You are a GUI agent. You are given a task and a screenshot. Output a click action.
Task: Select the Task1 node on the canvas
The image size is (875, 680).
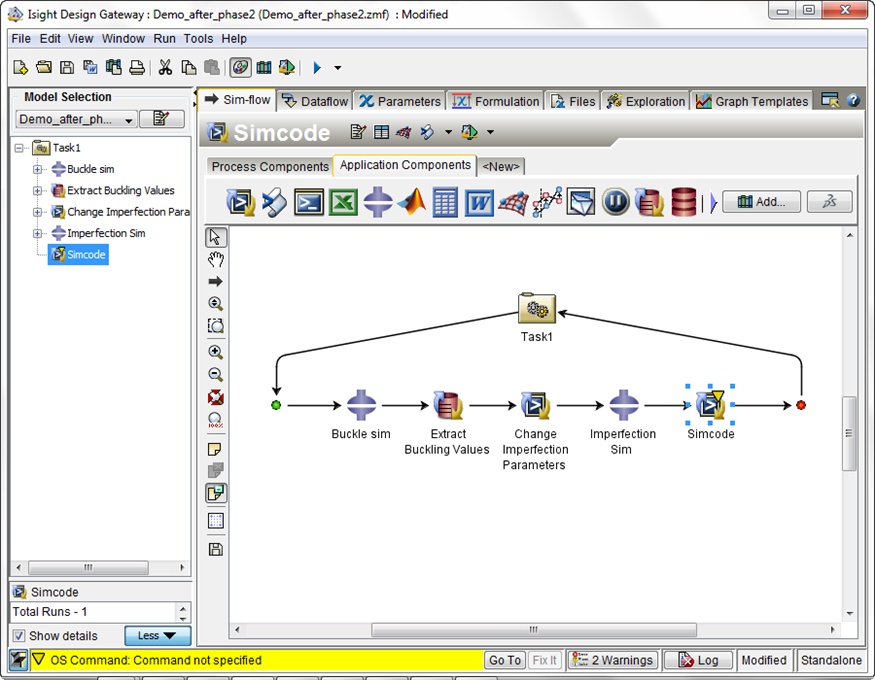[x=536, y=308]
